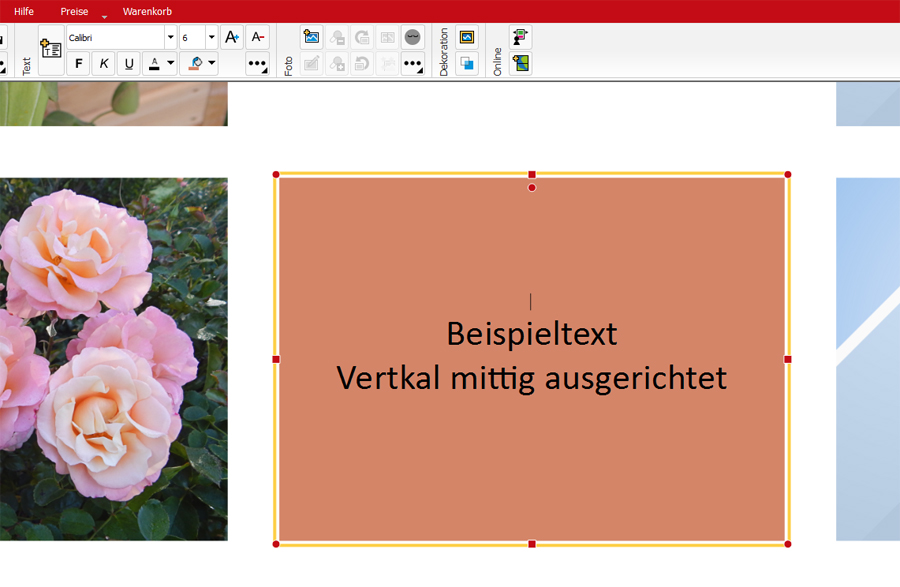Open the shadow overlay decoration tool

(x=467, y=63)
